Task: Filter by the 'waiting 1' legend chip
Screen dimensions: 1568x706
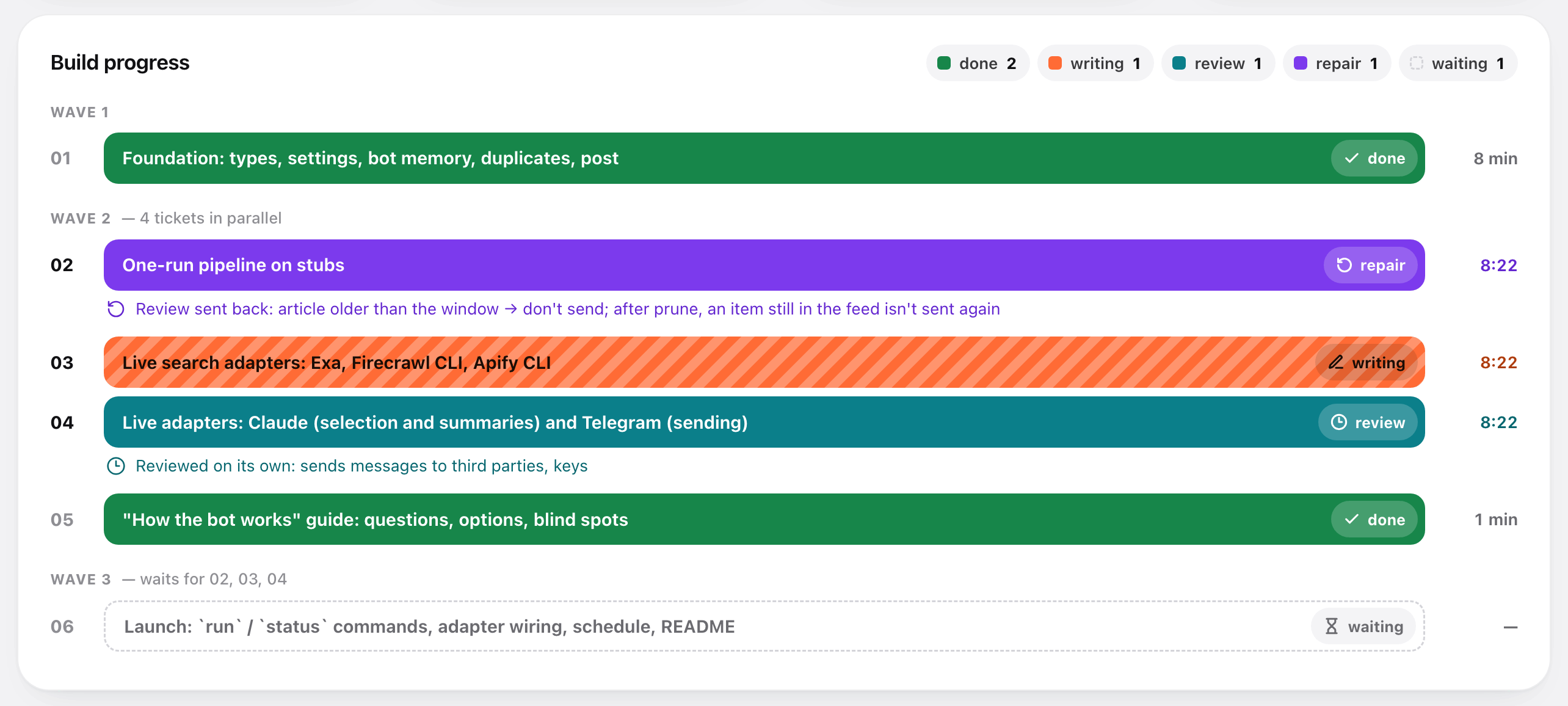Action: [1458, 63]
